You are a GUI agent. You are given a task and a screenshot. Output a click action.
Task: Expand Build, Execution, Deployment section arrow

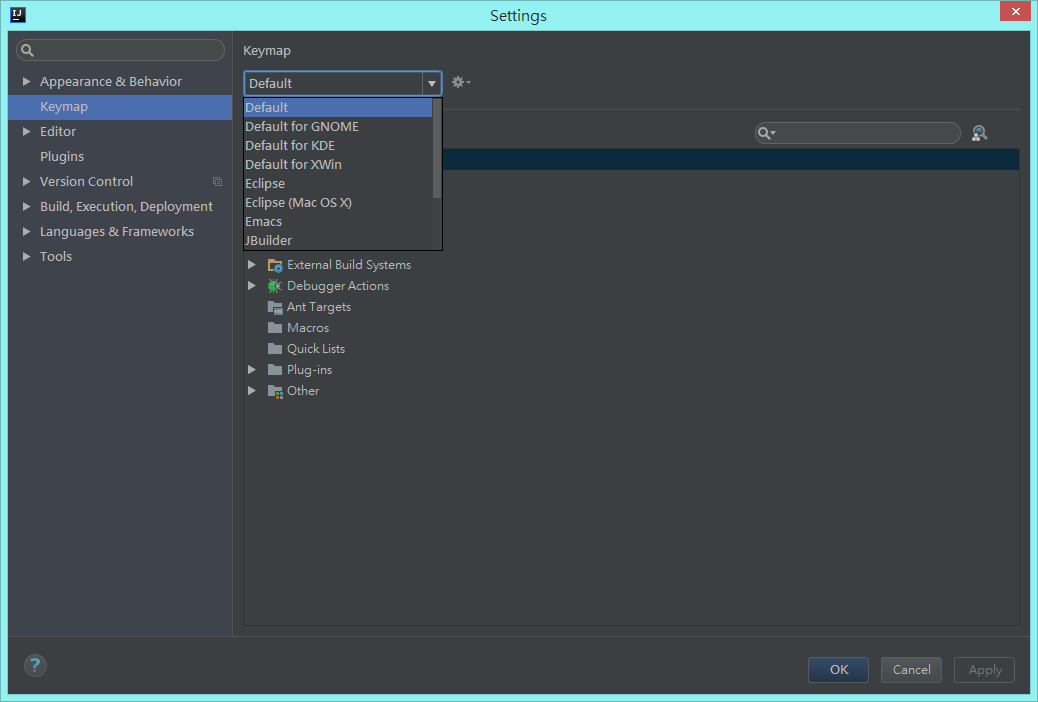tap(26, 207)
